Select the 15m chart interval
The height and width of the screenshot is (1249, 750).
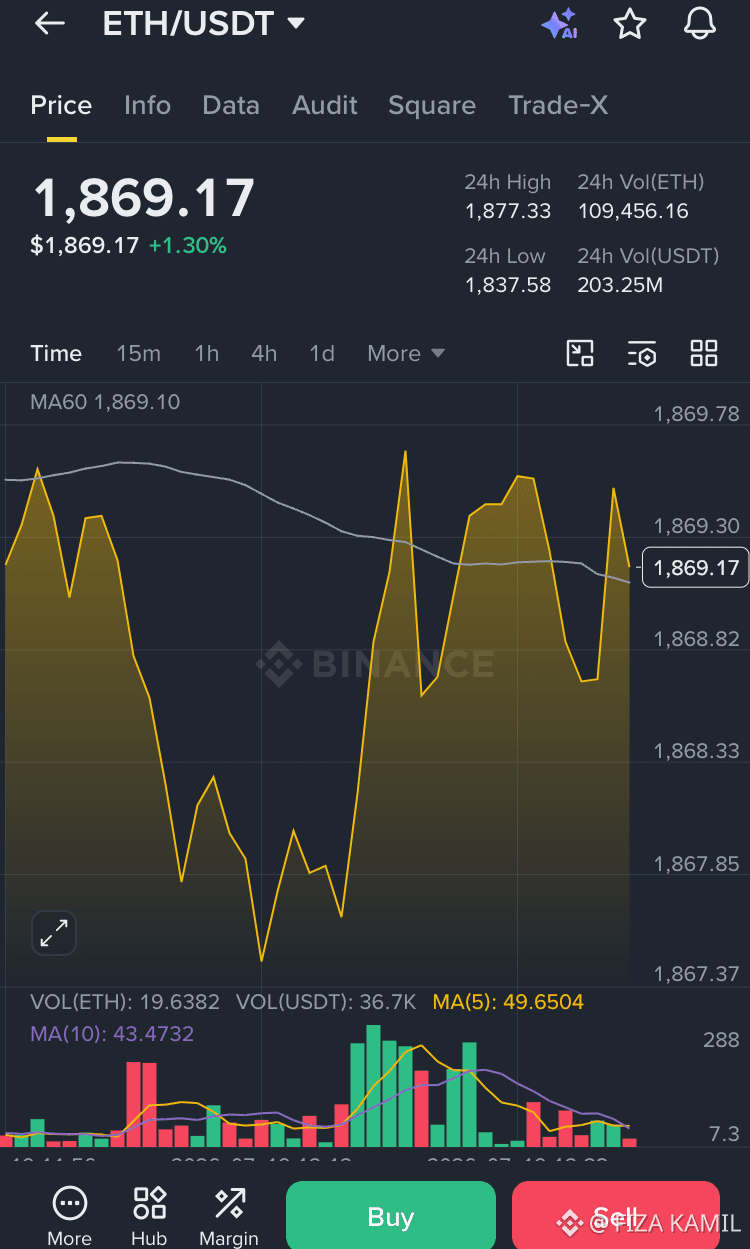pyautogui.click(x=138, y=353)
